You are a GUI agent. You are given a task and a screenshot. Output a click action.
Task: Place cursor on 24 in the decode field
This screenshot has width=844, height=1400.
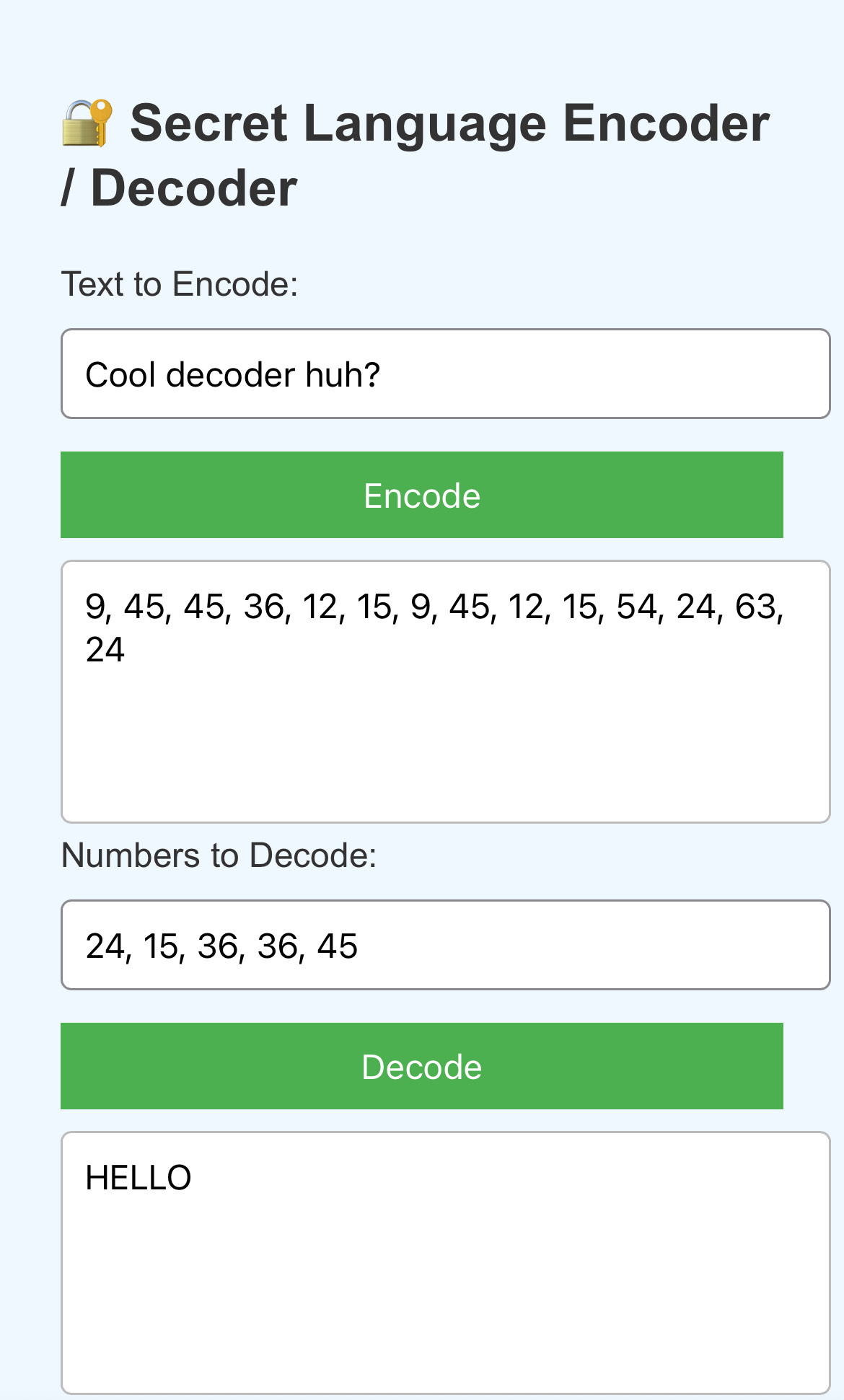[x=105, y=946]
